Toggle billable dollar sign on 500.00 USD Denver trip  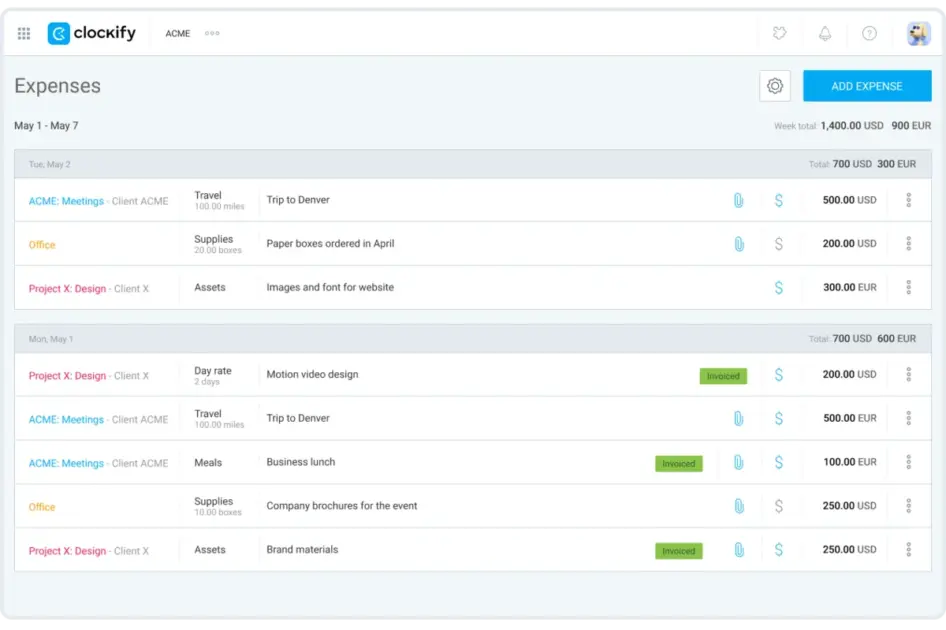[778, 200]
